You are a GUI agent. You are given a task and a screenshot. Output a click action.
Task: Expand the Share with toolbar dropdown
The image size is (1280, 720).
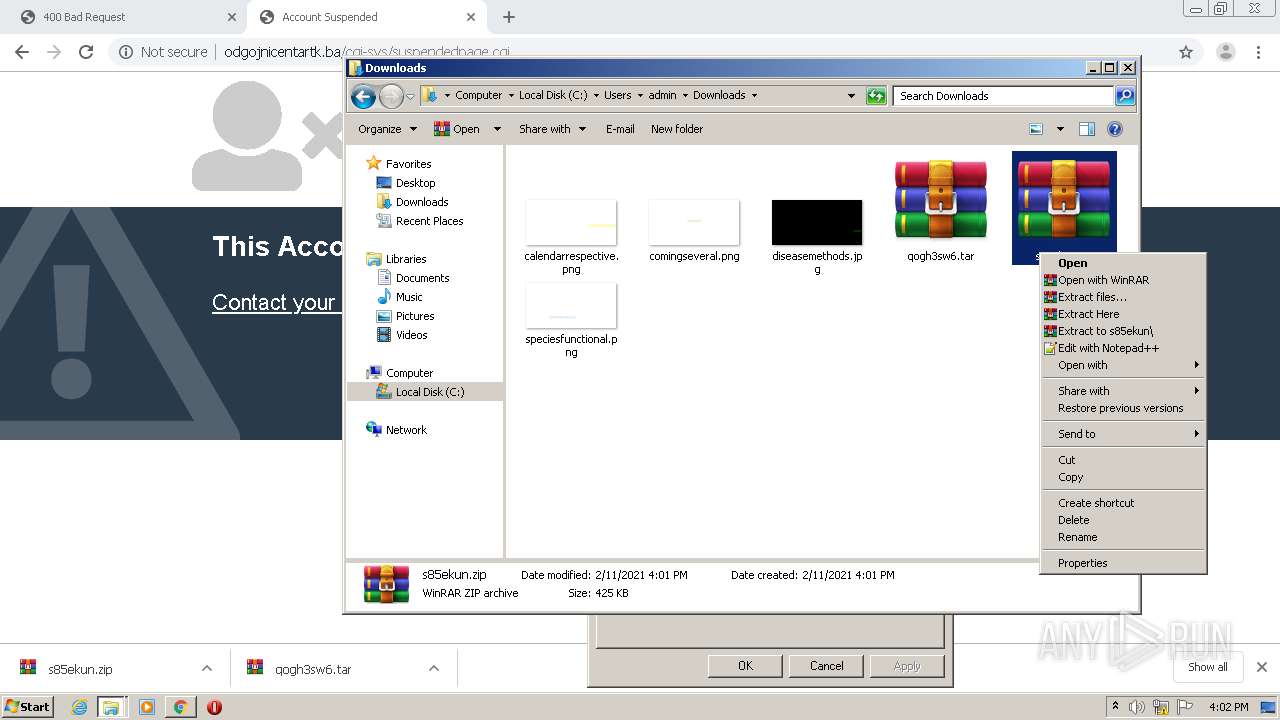(552, 129)
